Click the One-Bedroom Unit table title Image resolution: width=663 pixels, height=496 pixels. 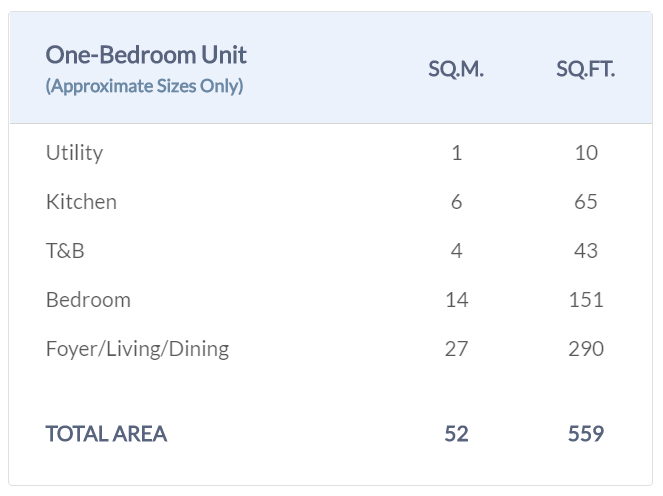(146, 55)
